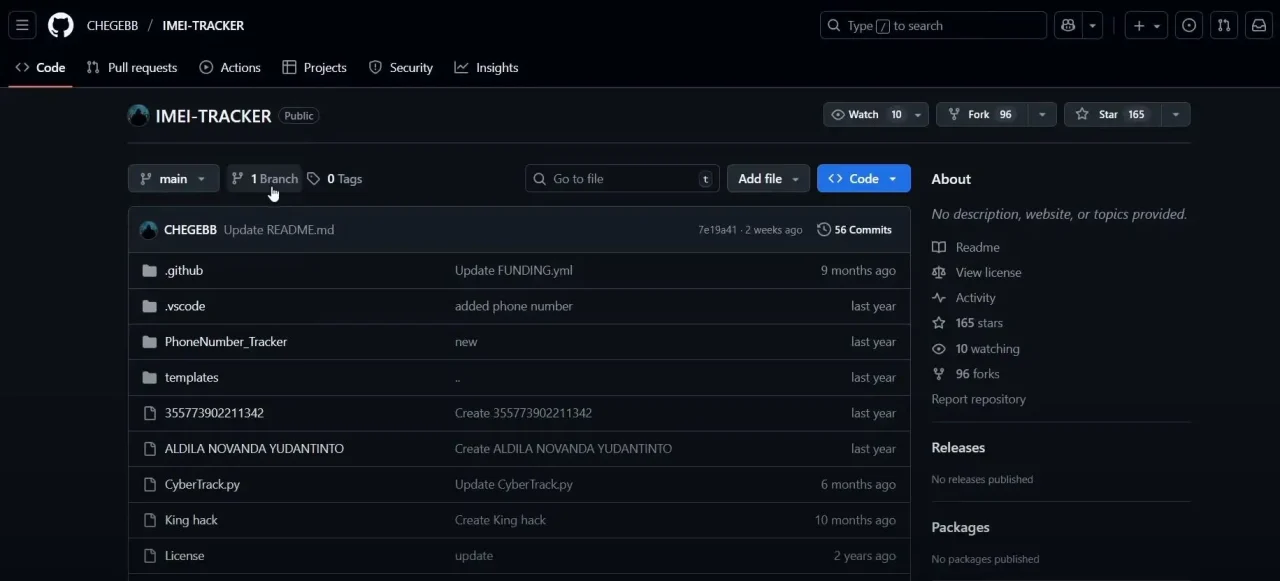Open the templates folder
This screenshot has height=581, width=1280.
192,377
